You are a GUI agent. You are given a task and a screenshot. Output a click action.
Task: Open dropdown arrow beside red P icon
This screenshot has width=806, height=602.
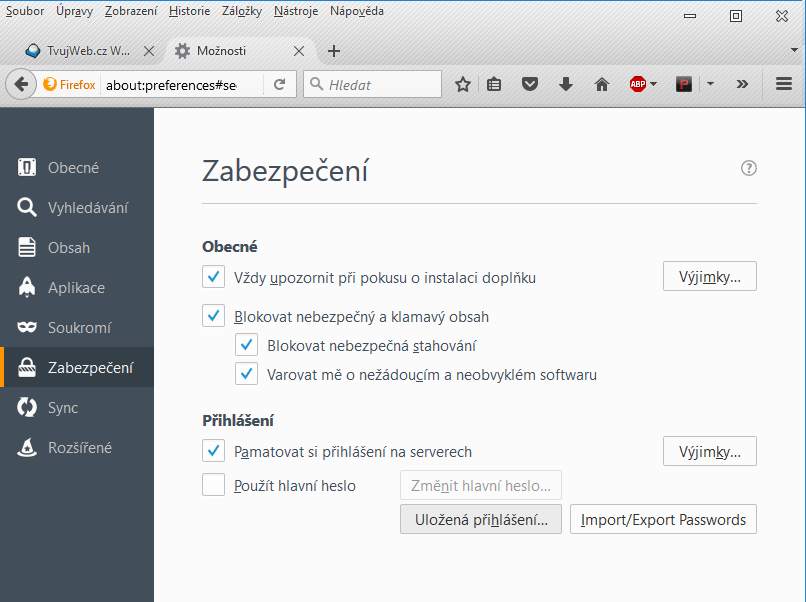pos(710,85)
